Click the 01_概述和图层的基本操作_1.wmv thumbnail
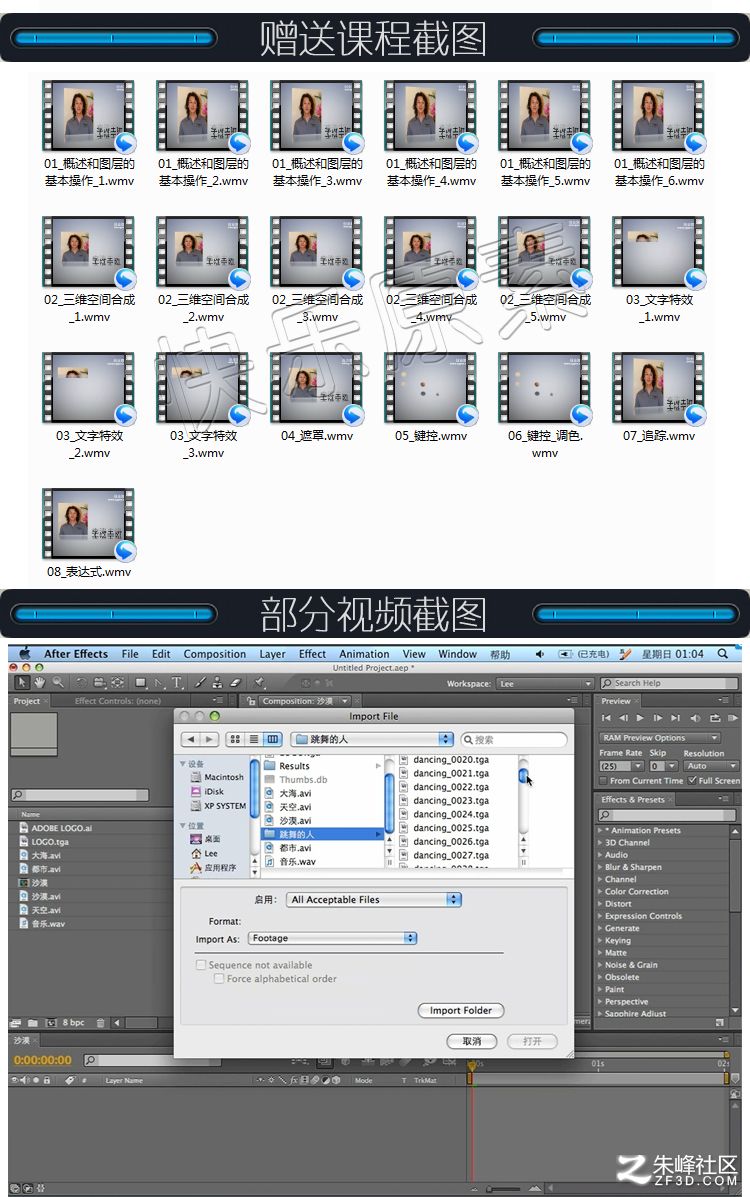Image resolution: width=750 pixels, height=1197 pixels. (x=89, y=118)
